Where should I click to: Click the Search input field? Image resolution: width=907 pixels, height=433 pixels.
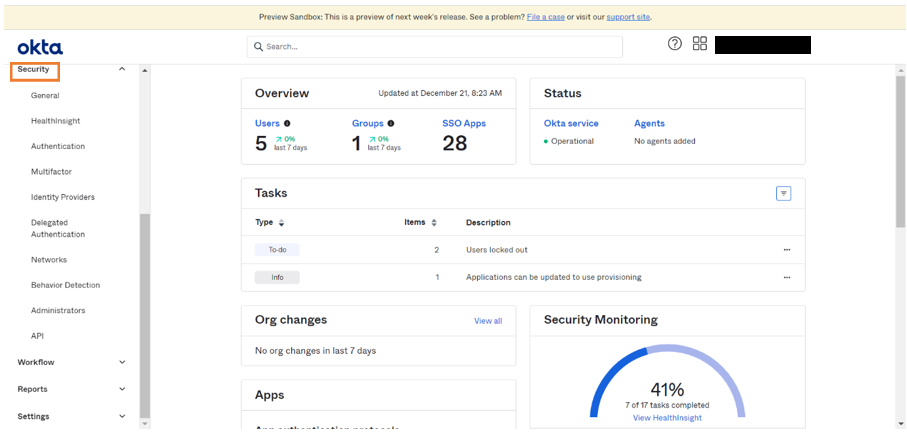[435, 47]
